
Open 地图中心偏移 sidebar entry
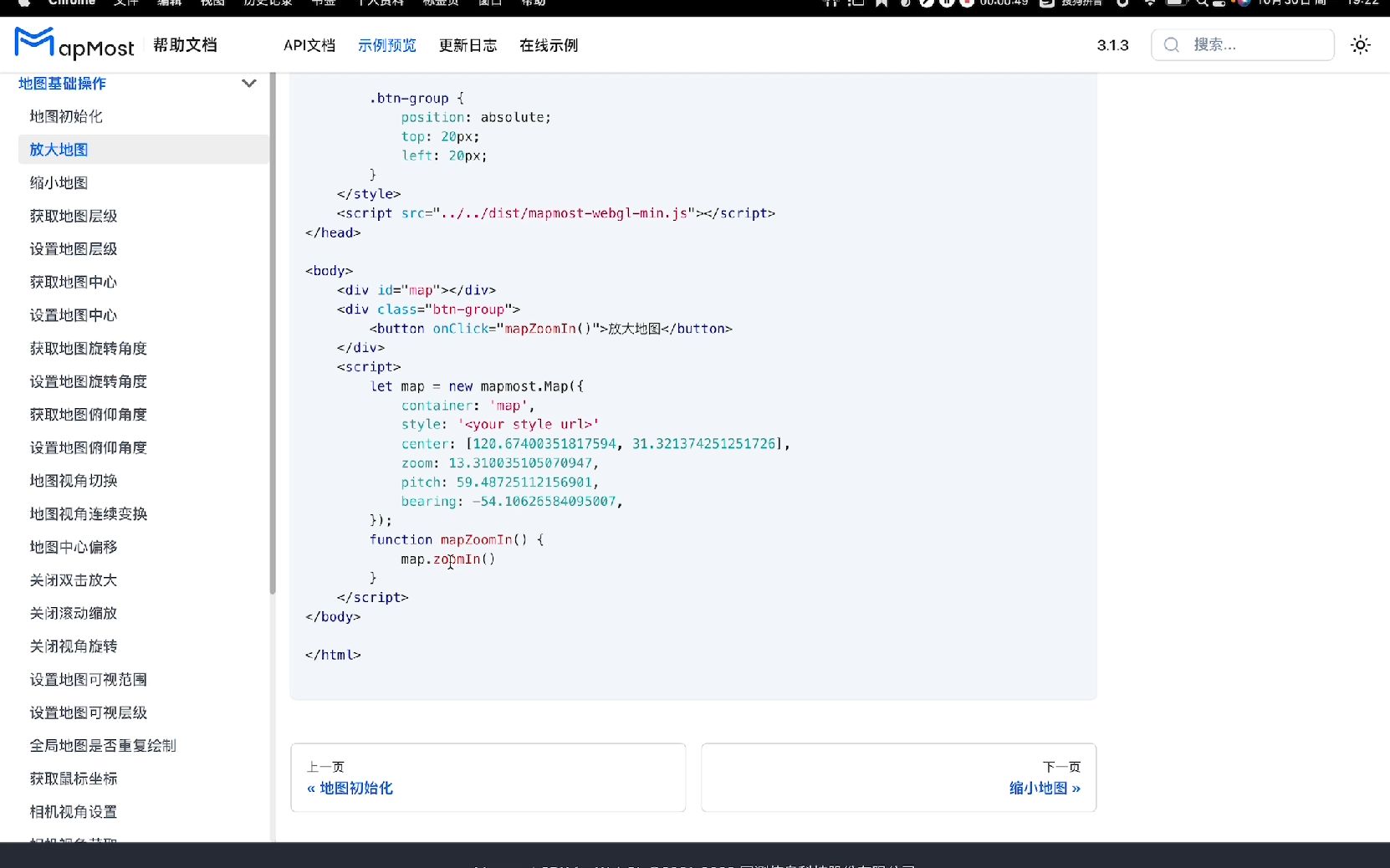(x=74, y=547)
